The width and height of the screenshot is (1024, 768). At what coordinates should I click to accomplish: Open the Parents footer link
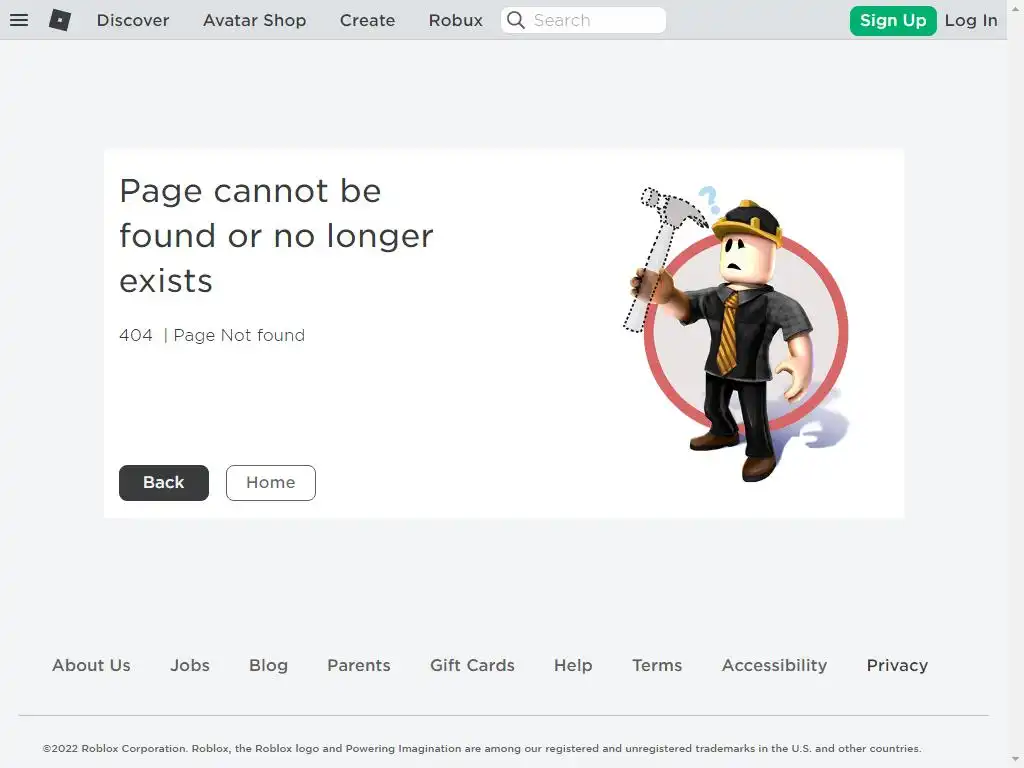[x=359, y=665]
